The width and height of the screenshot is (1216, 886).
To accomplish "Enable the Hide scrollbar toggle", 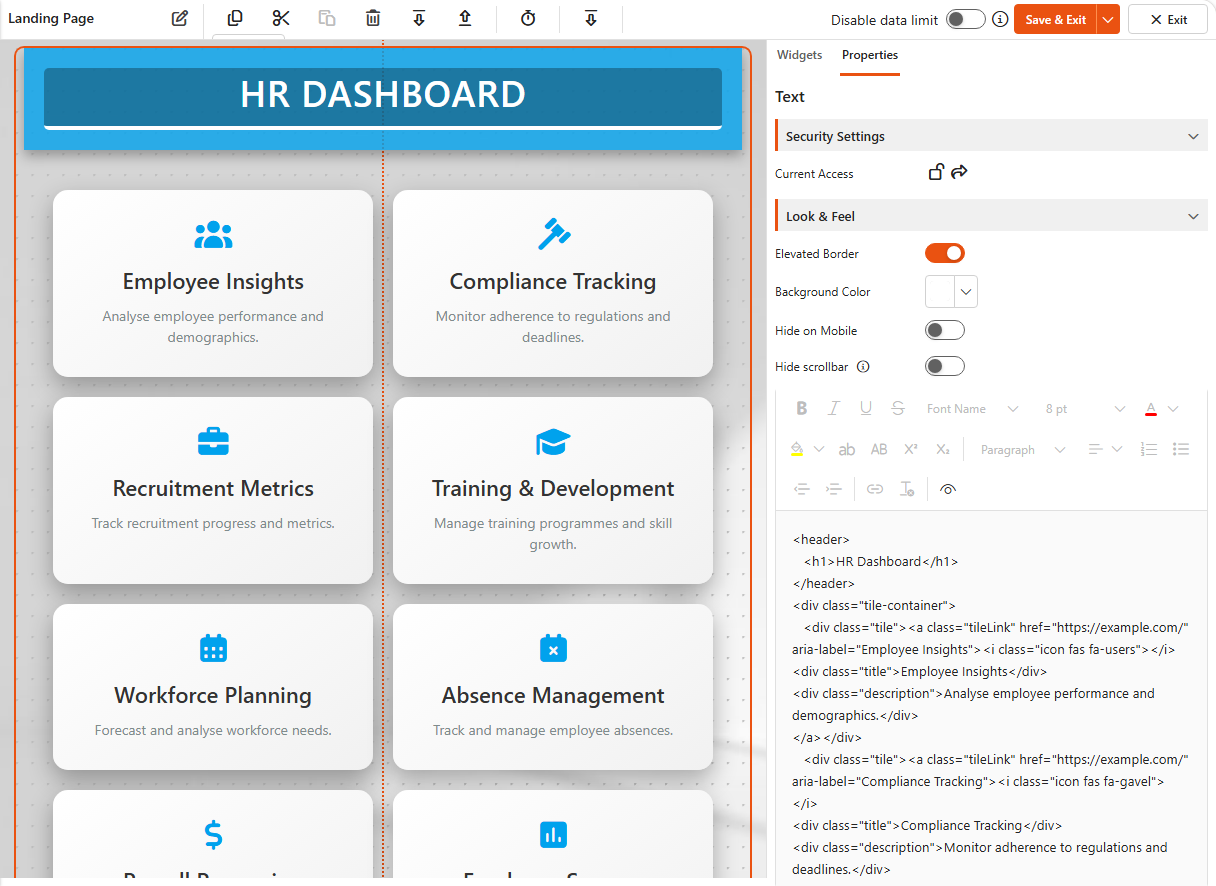I will (x=945, y=366).
